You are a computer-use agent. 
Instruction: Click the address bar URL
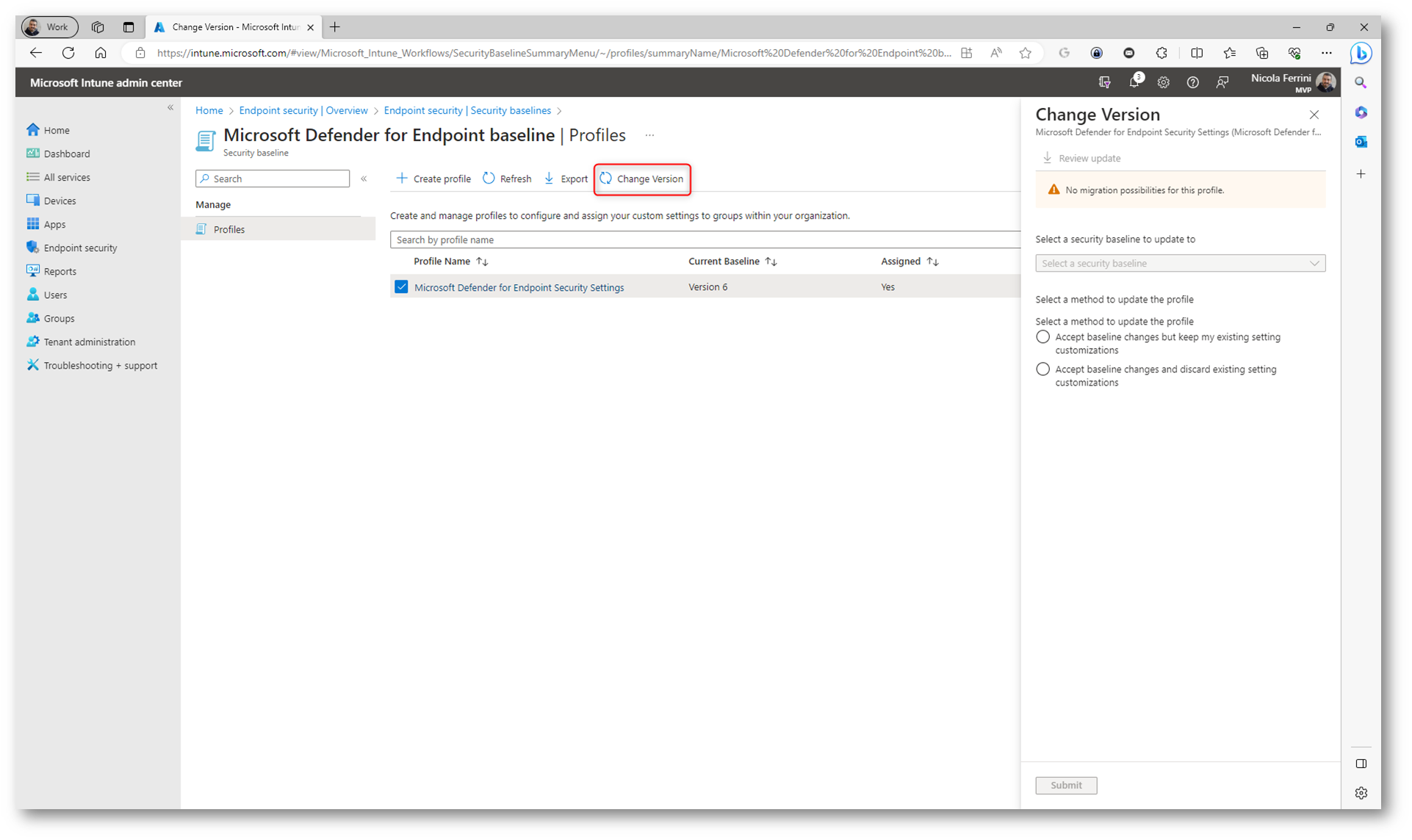pyautogui.click(x=554, y=53)
